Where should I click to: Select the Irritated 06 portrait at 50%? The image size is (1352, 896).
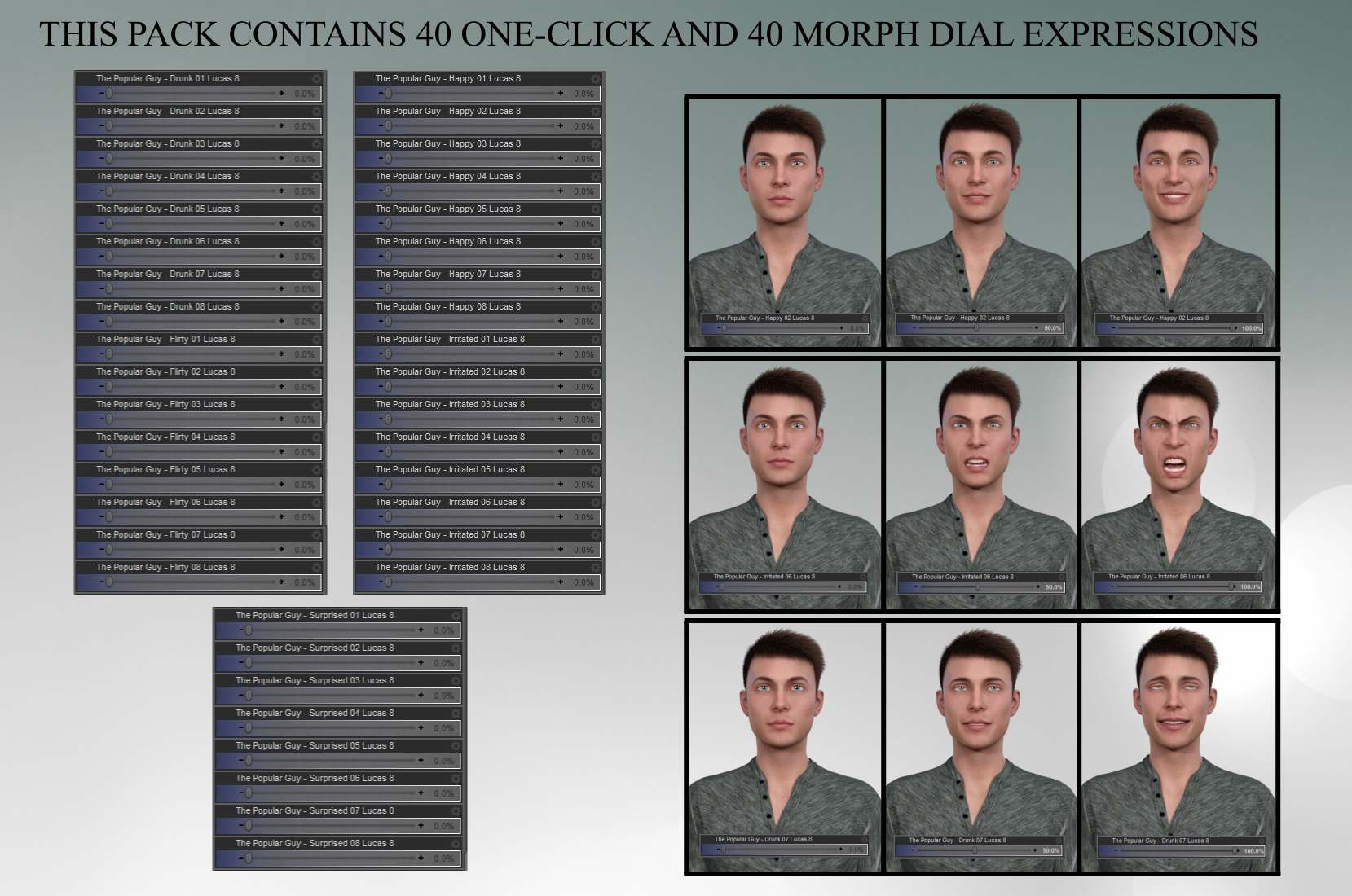[x=981, y=485]
